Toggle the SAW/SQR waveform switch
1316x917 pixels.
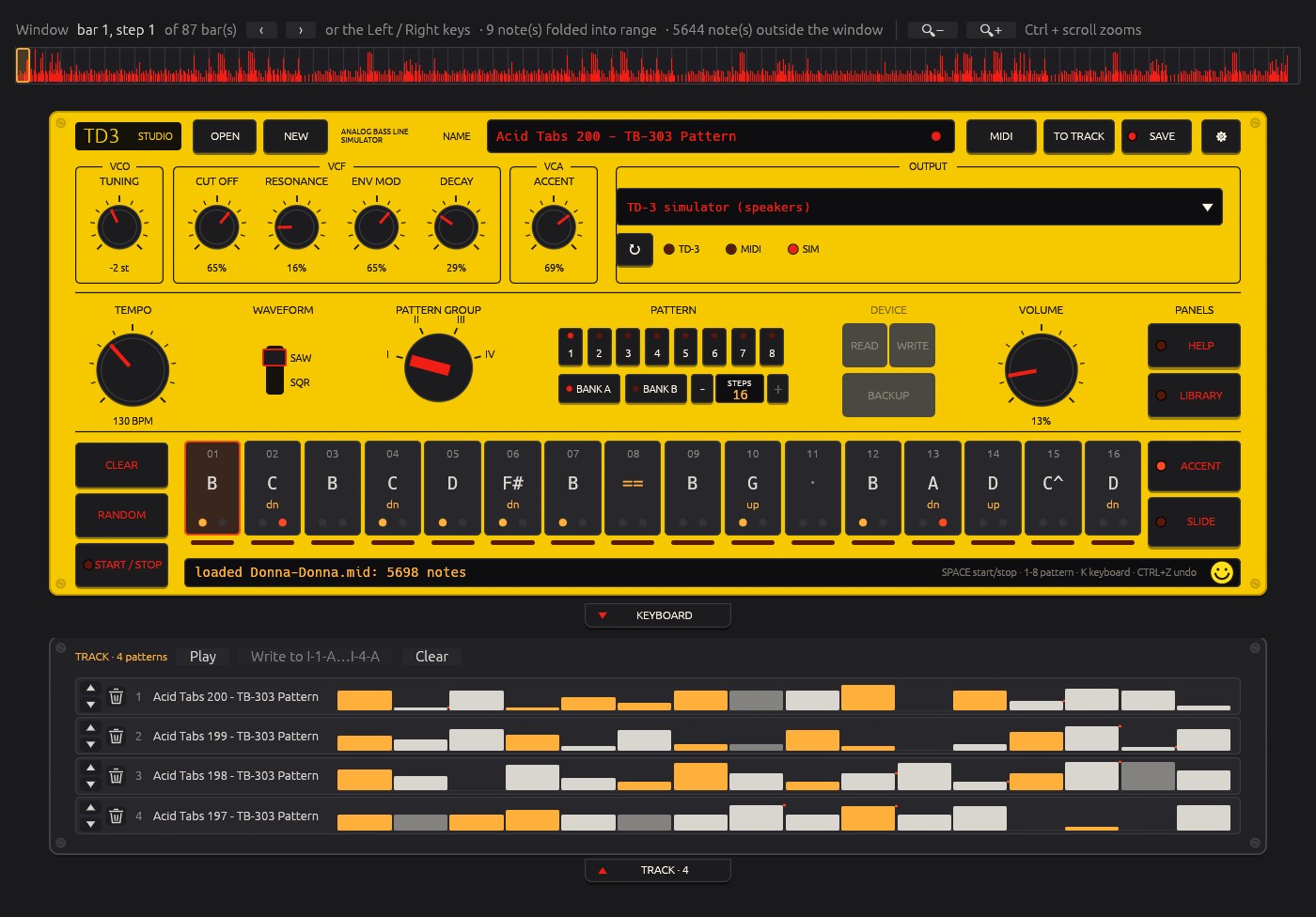point(274,370)
